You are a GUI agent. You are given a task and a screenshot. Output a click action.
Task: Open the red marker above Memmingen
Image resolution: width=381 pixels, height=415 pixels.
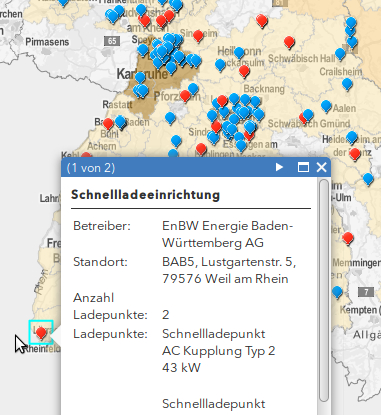(x=348, y=238)
